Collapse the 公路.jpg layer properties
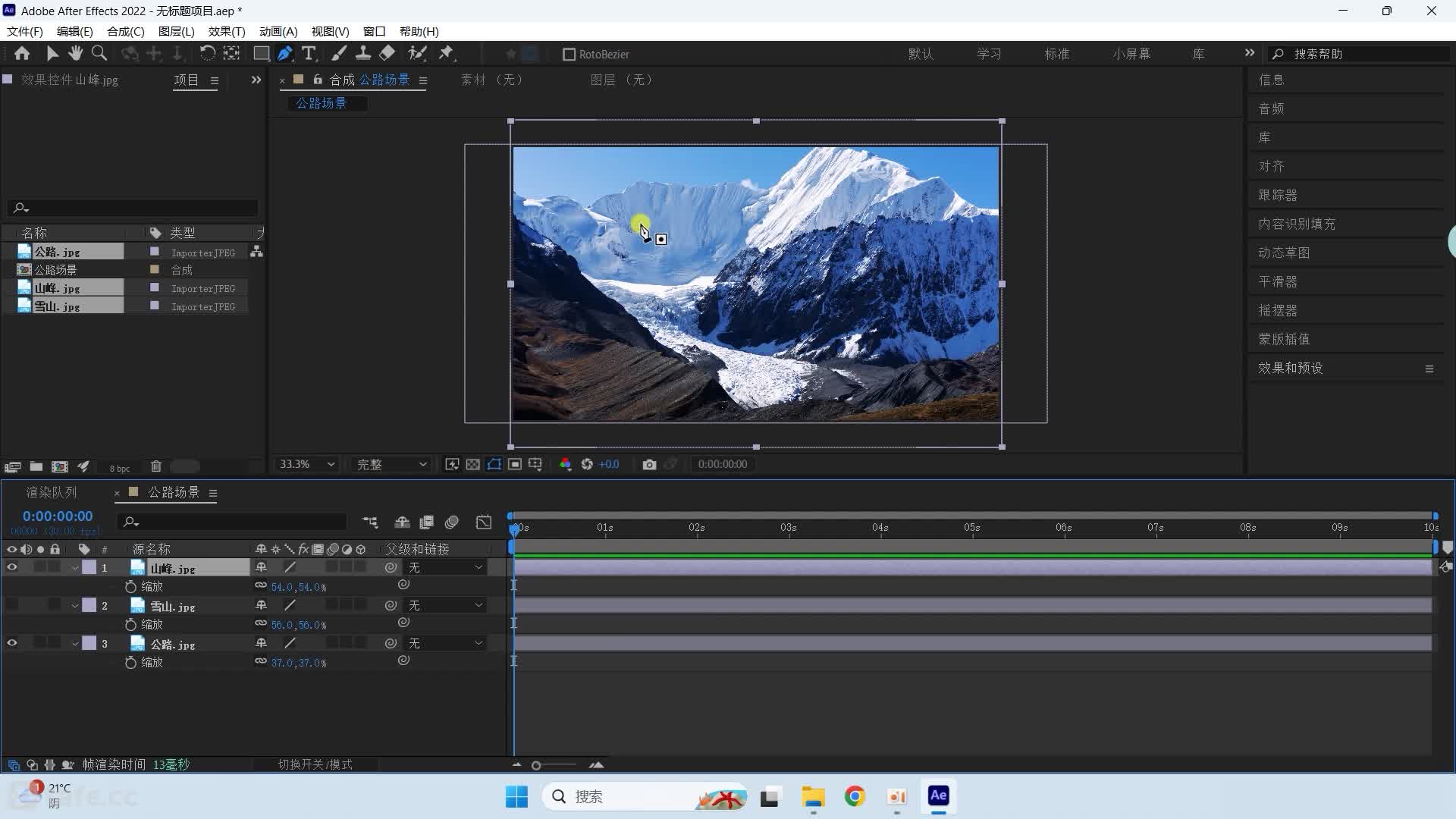The width and height of the screenshot is (1456, 819). pyautogui.click(x=75, y=644)
